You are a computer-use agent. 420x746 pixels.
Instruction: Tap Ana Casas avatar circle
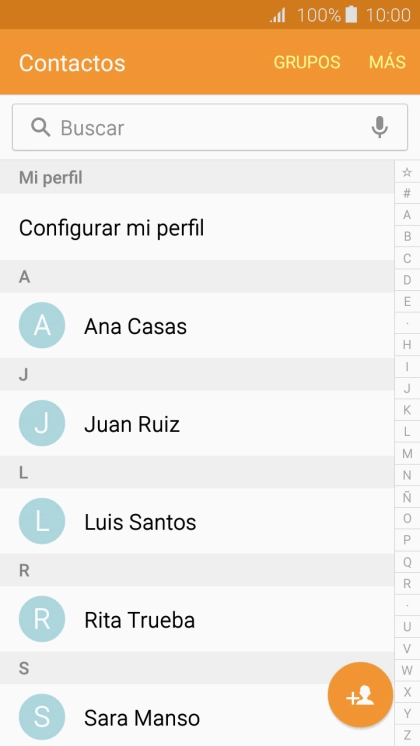42,325
